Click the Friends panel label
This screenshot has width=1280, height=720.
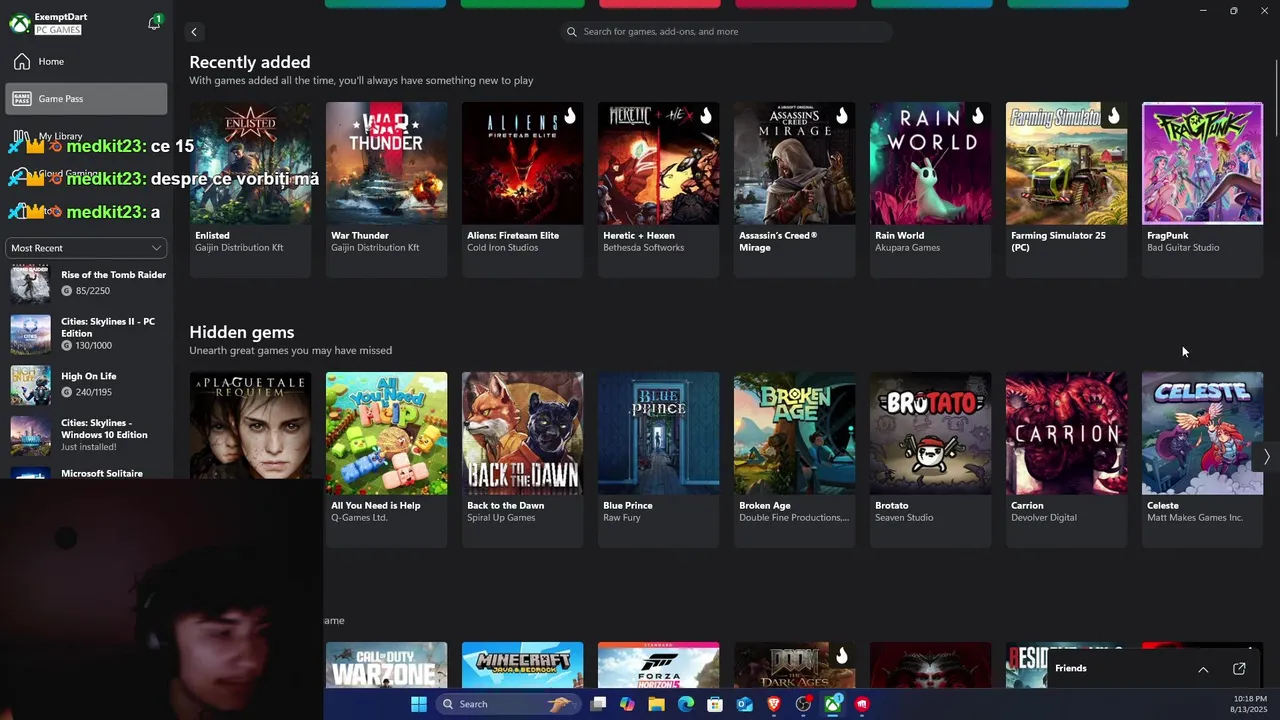point(1070,668)
